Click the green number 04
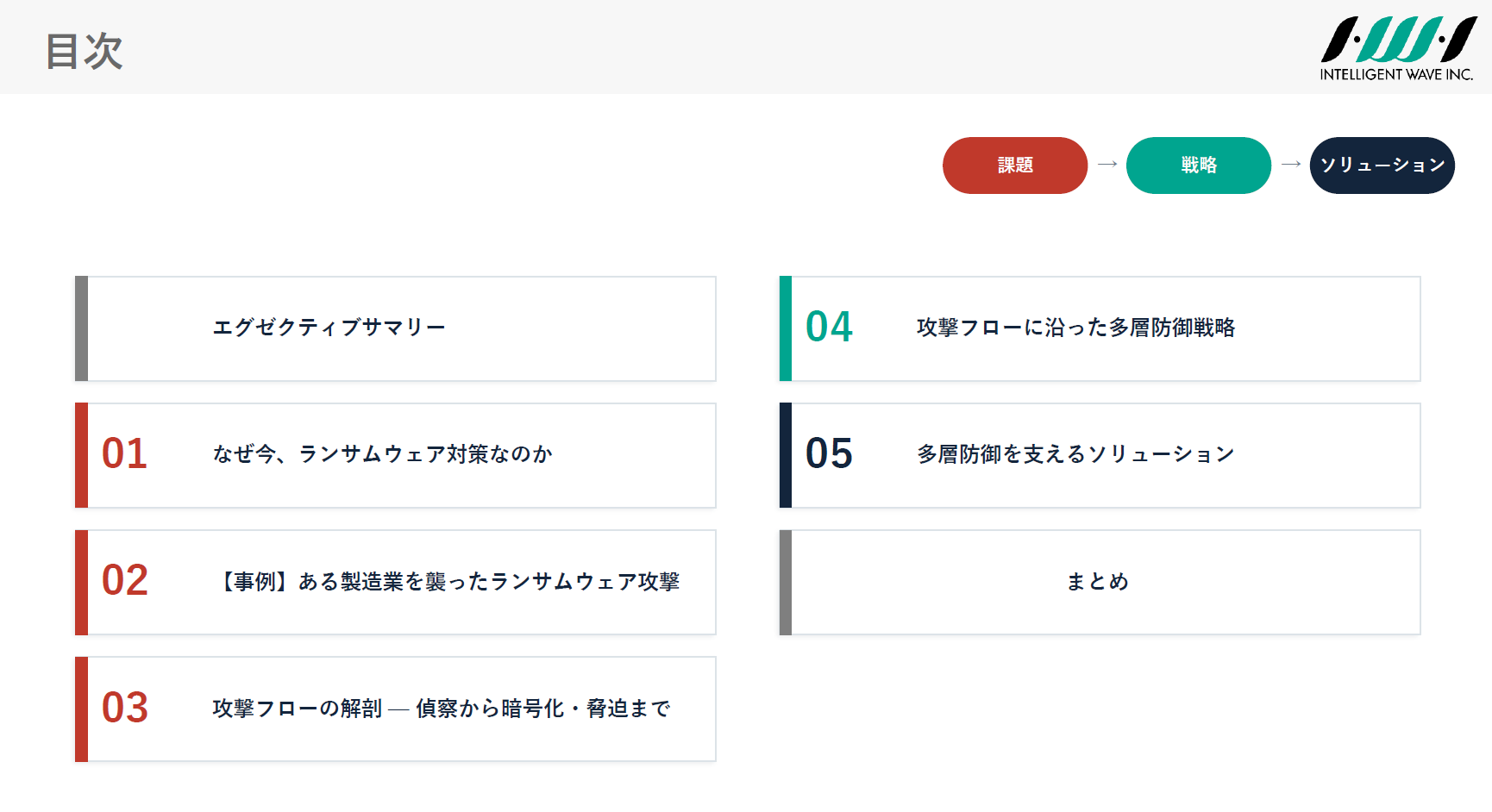 829,328
